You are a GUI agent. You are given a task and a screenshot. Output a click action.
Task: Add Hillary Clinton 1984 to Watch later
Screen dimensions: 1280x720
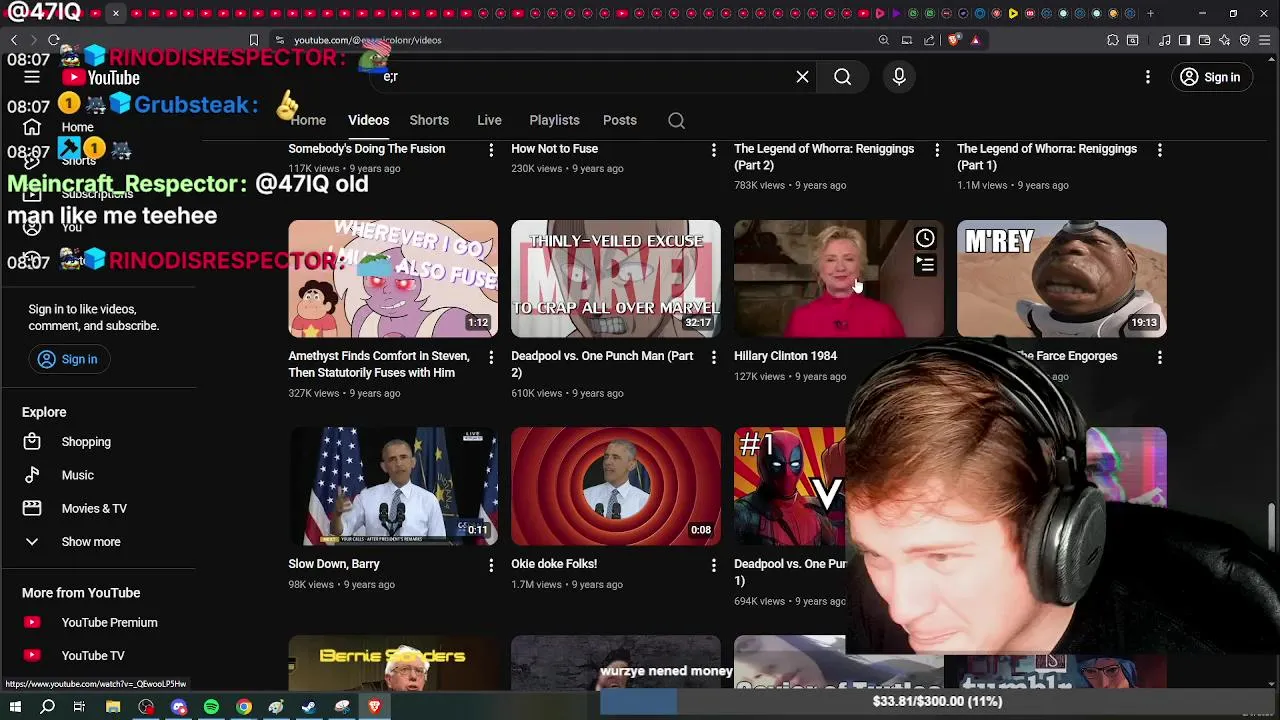click(x=925, y=238)
